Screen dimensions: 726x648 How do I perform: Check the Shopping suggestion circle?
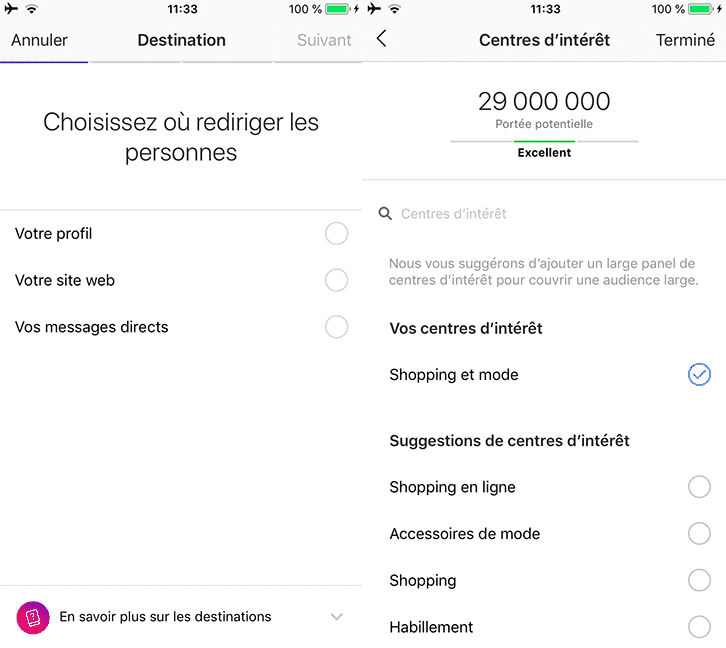(699, 580)
